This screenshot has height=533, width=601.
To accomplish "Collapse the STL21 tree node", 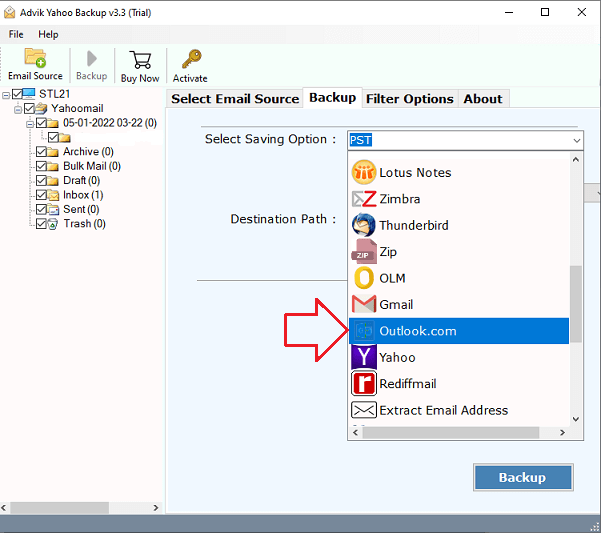I will [x=6, y=95].
